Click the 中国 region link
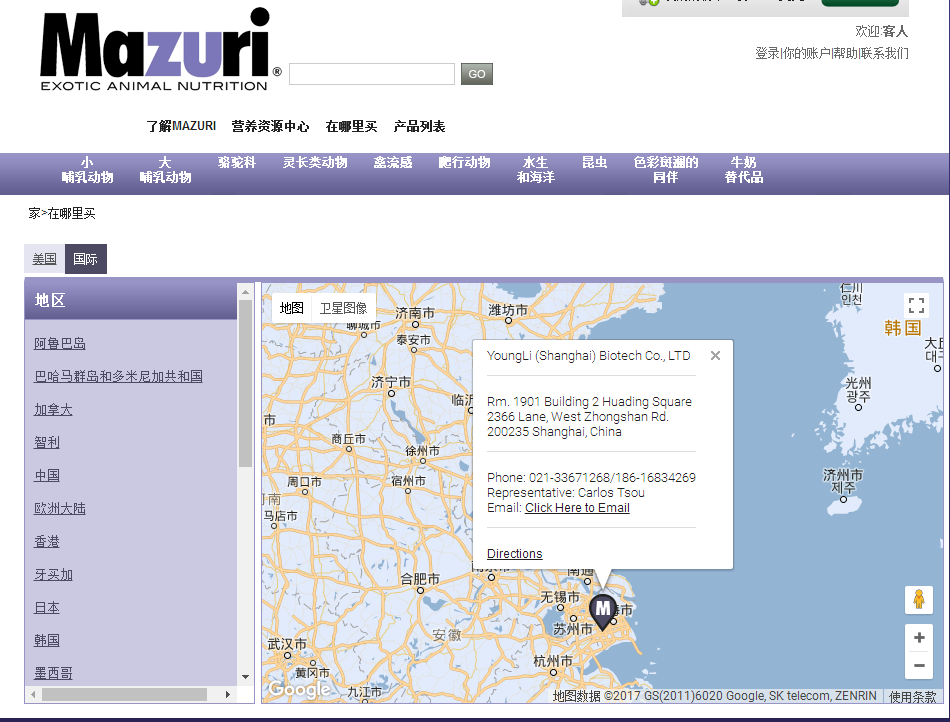This screenshot has height=722, width=950. coord(47,475)
